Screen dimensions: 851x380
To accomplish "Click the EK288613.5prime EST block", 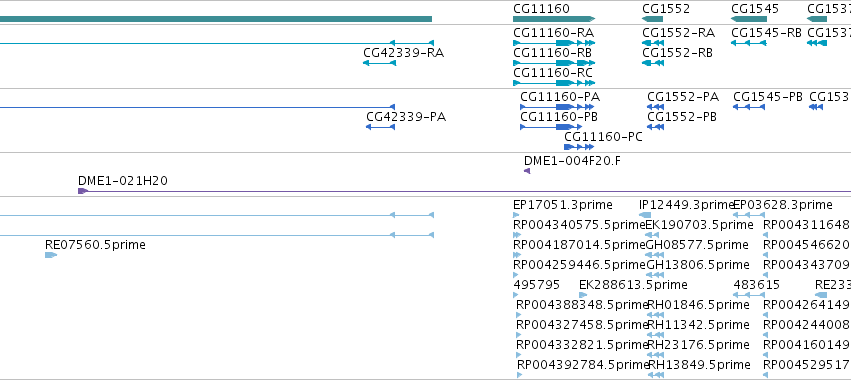I will [x=583, y=295].
